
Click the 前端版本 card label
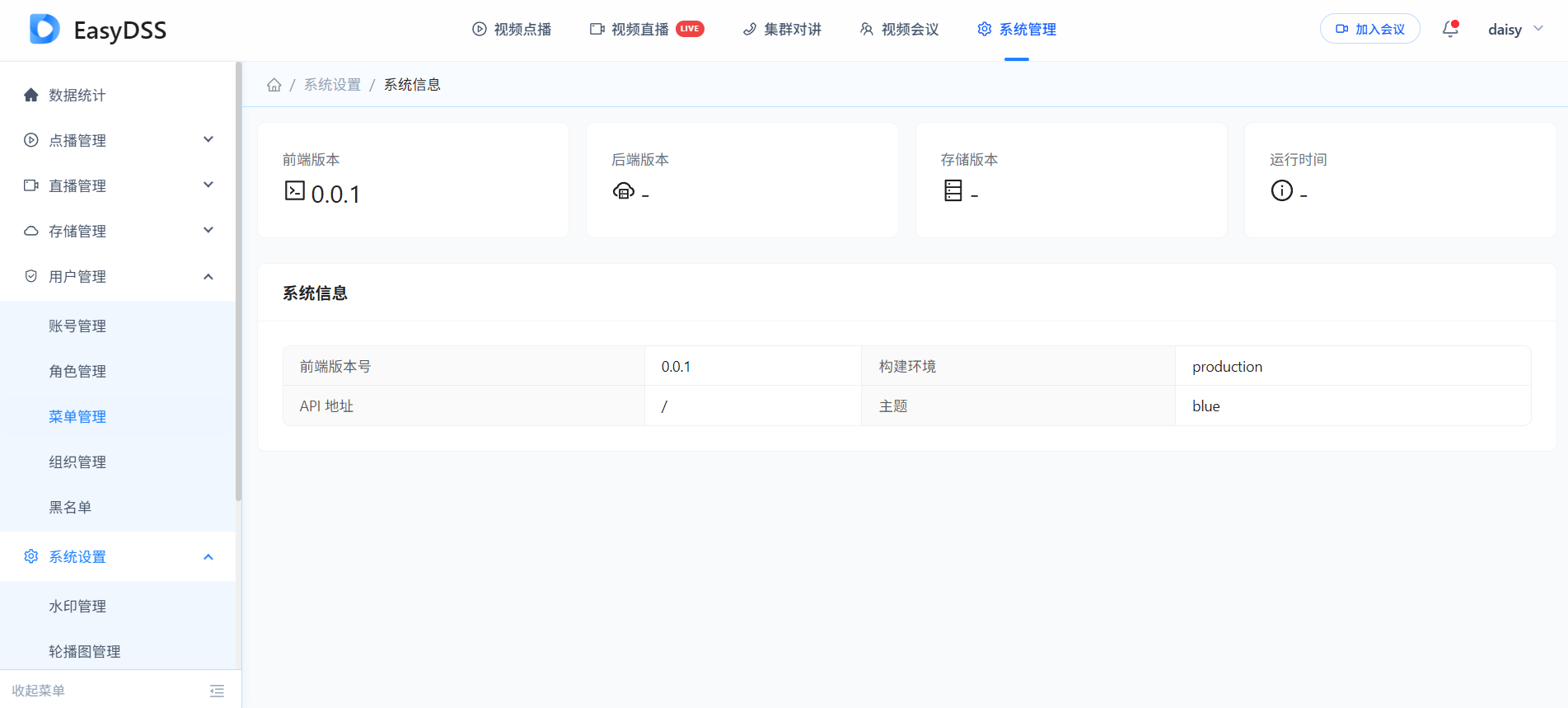coord(311,160)
